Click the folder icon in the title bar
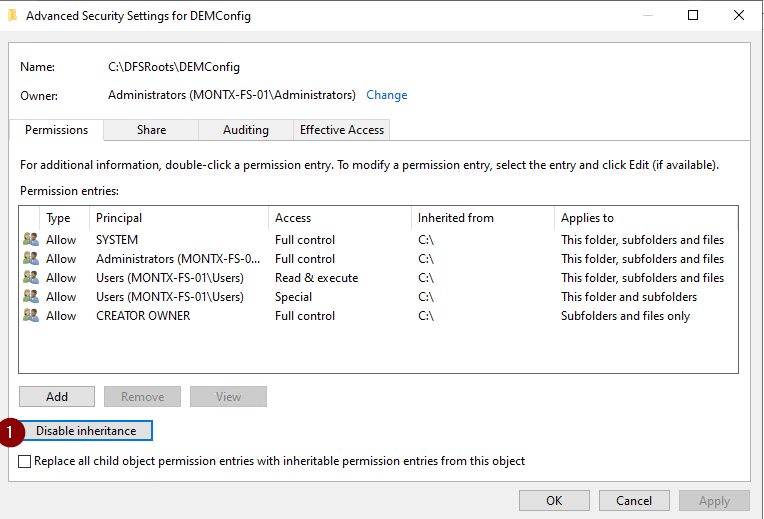 click(12, 16)
